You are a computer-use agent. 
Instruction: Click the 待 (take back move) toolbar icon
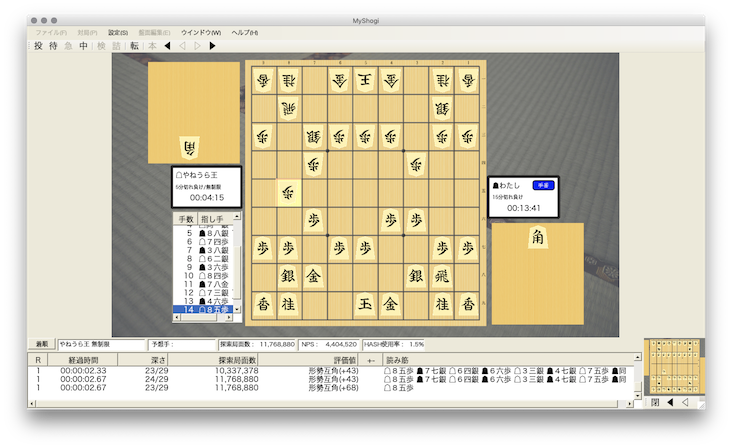pos(53,46)
